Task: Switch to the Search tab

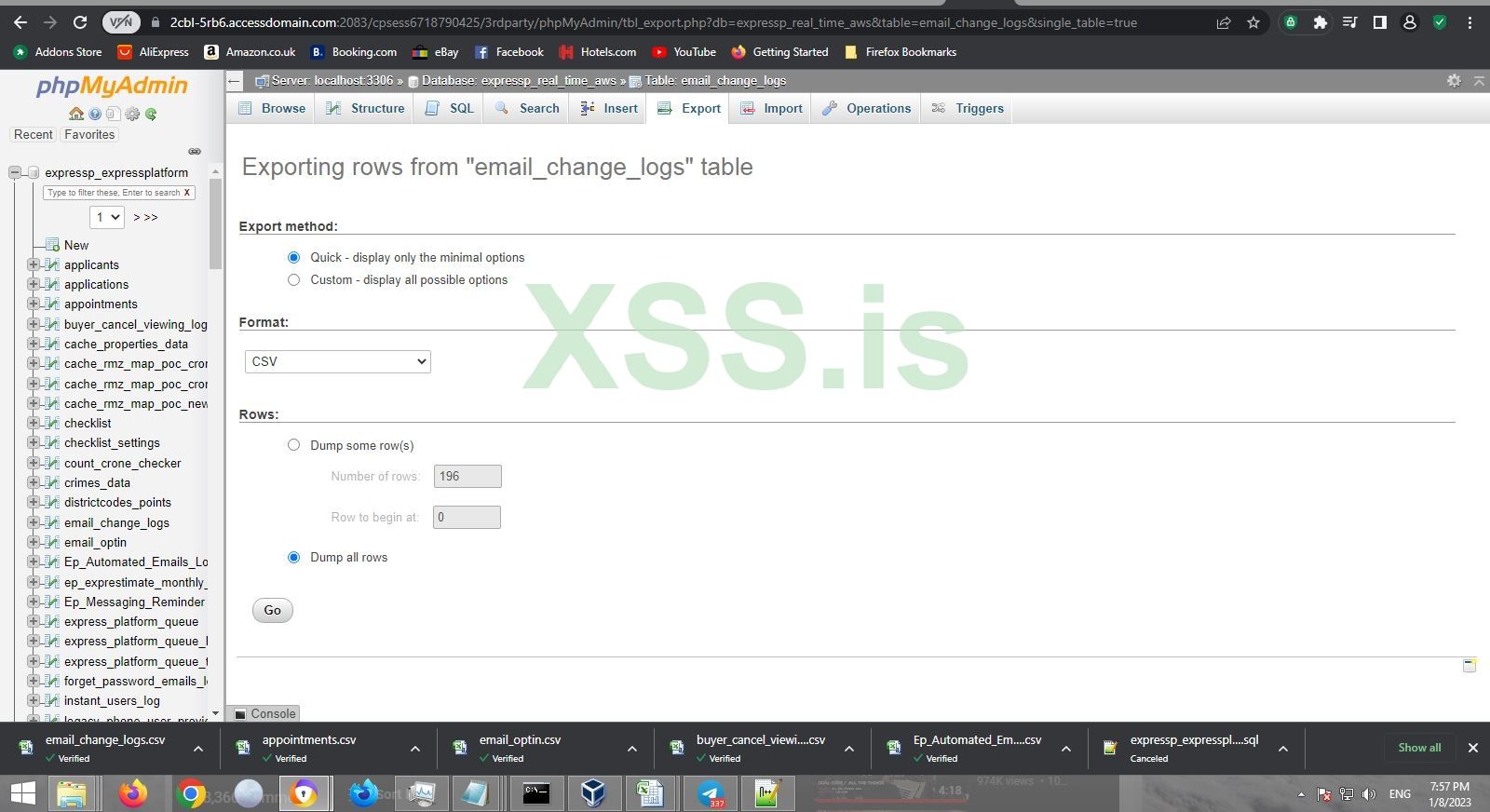Action: click(x=527, y=108)
